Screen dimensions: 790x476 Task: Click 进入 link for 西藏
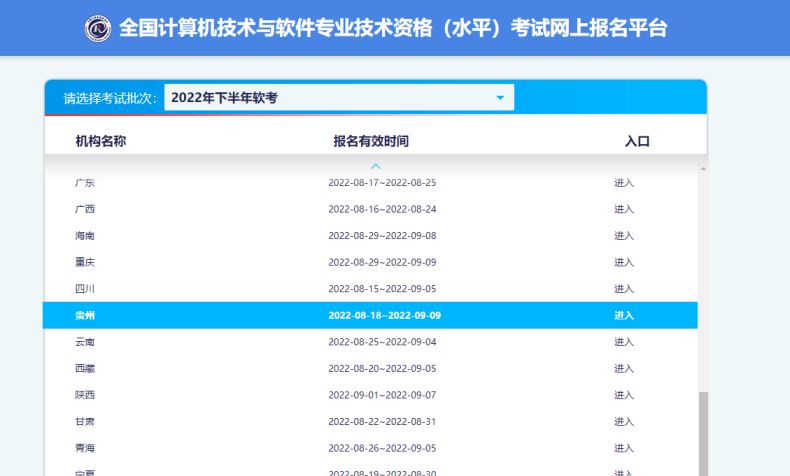(x=624, y=368)
